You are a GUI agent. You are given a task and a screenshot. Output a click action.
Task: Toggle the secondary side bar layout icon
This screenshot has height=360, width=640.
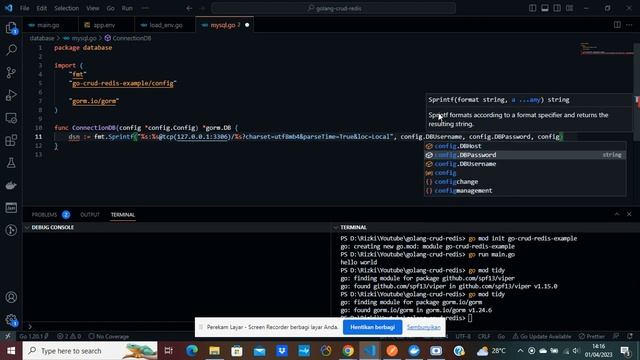coord(557,8)
